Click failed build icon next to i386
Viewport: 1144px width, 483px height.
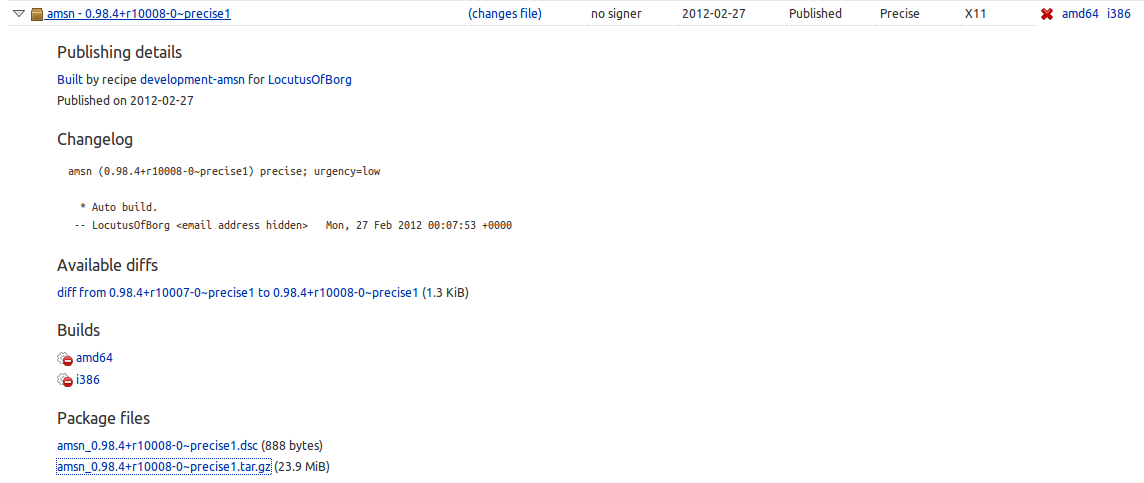(65, 380)
